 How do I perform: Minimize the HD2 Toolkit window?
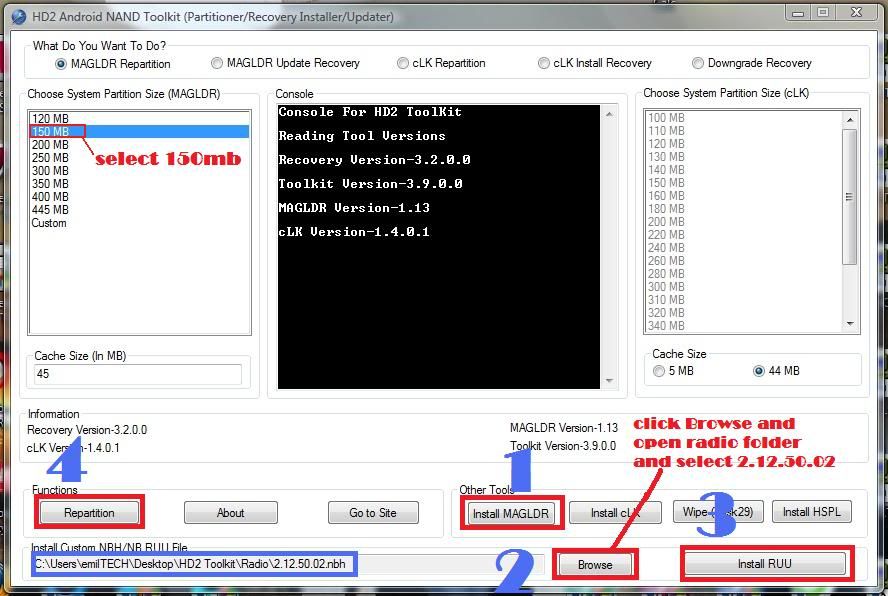pos(798,12)
